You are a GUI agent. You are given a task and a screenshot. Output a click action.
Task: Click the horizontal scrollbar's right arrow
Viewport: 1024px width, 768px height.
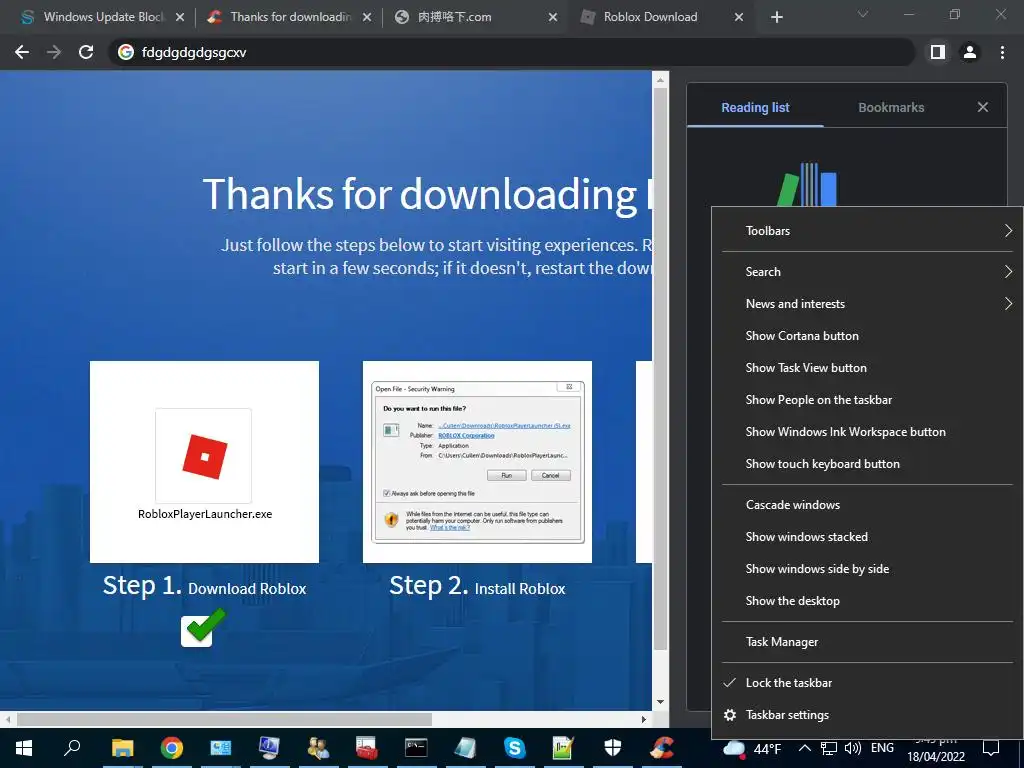[644, 719]
